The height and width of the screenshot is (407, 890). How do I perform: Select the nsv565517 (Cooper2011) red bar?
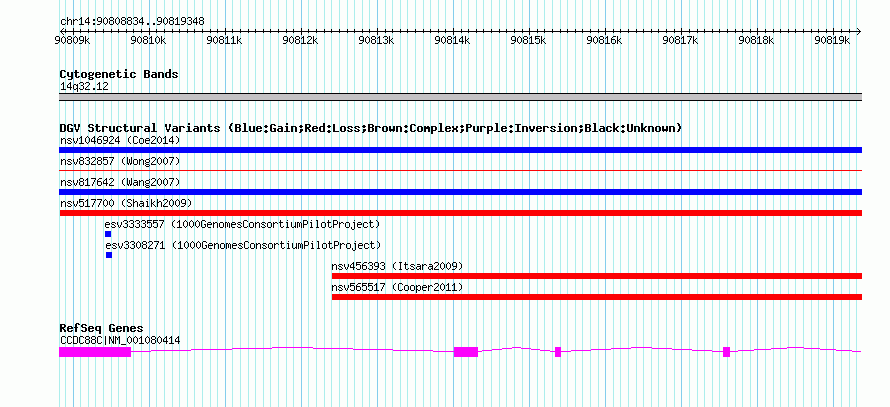[x=597, y=297]
